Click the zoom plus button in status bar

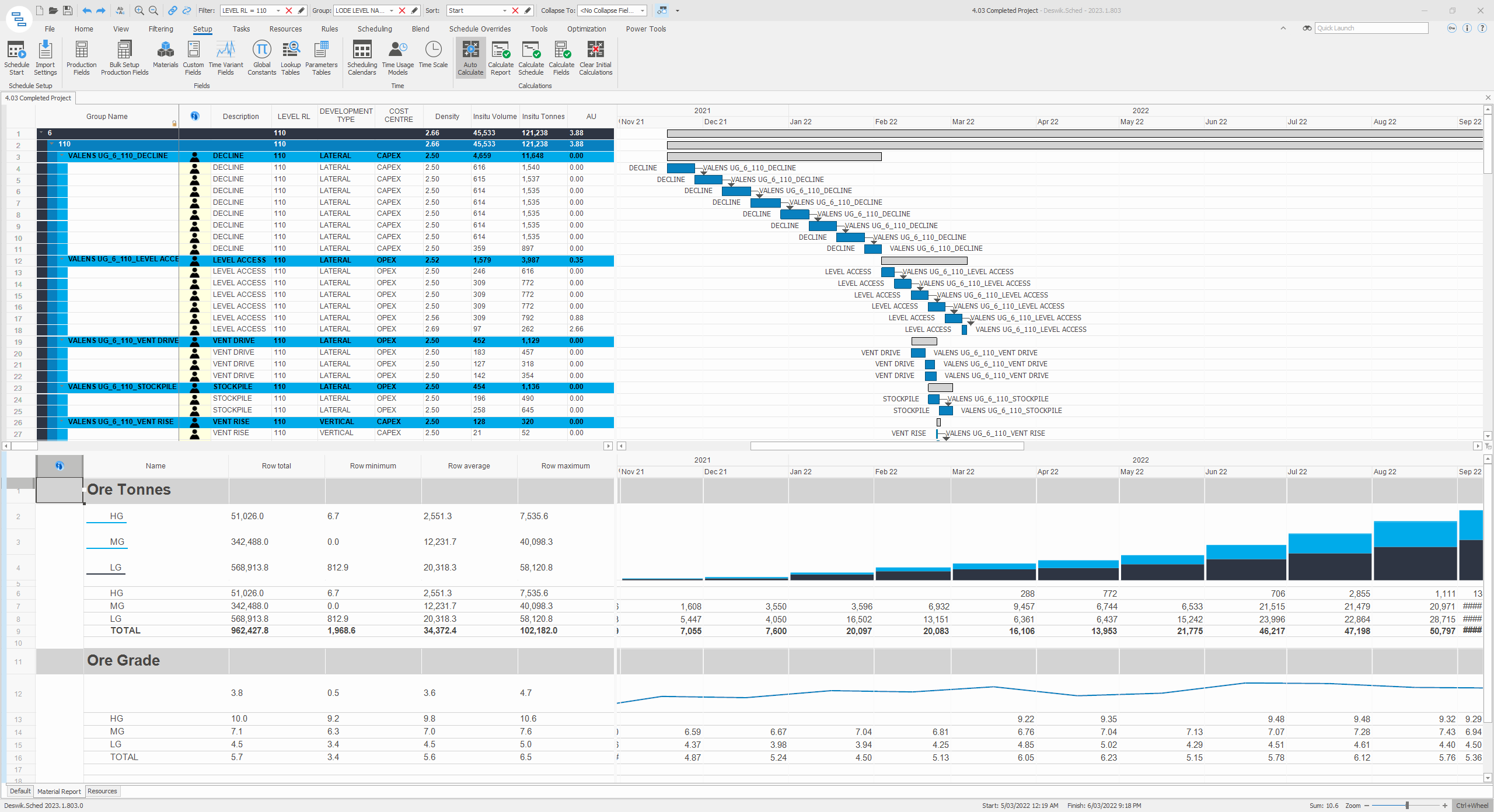[1445, 806]
